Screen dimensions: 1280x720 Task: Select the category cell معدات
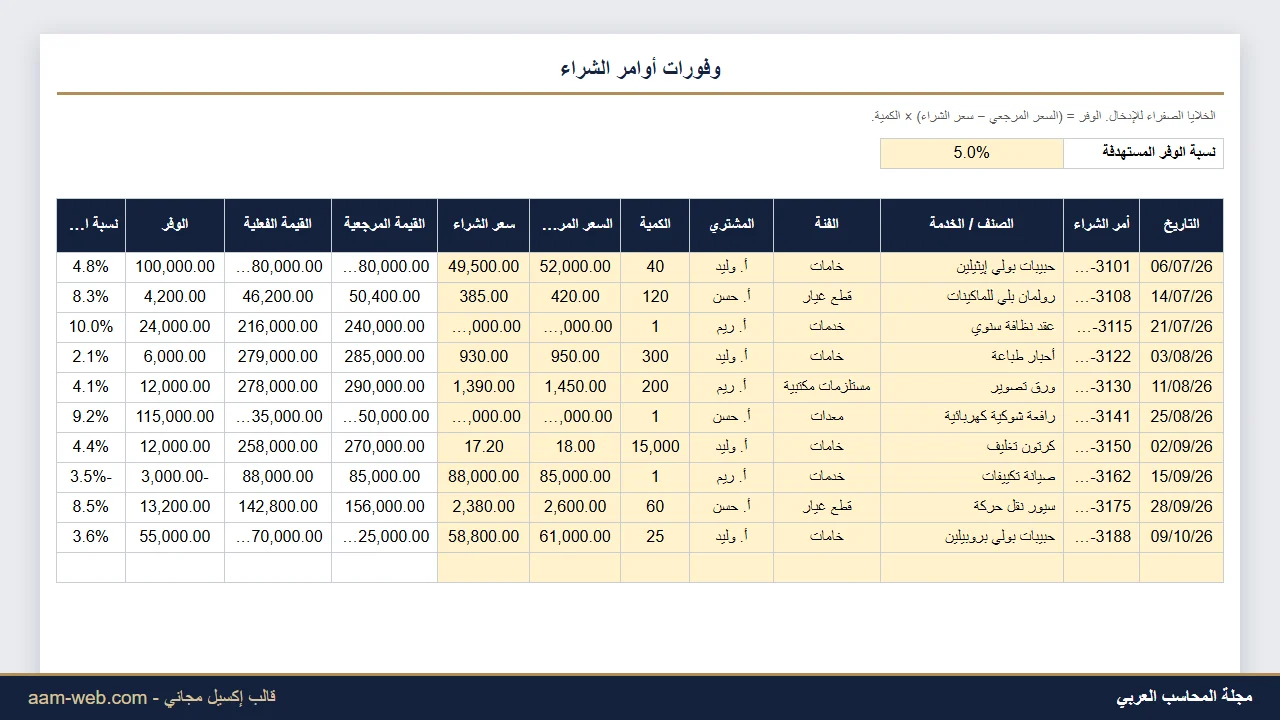point(826,417)
